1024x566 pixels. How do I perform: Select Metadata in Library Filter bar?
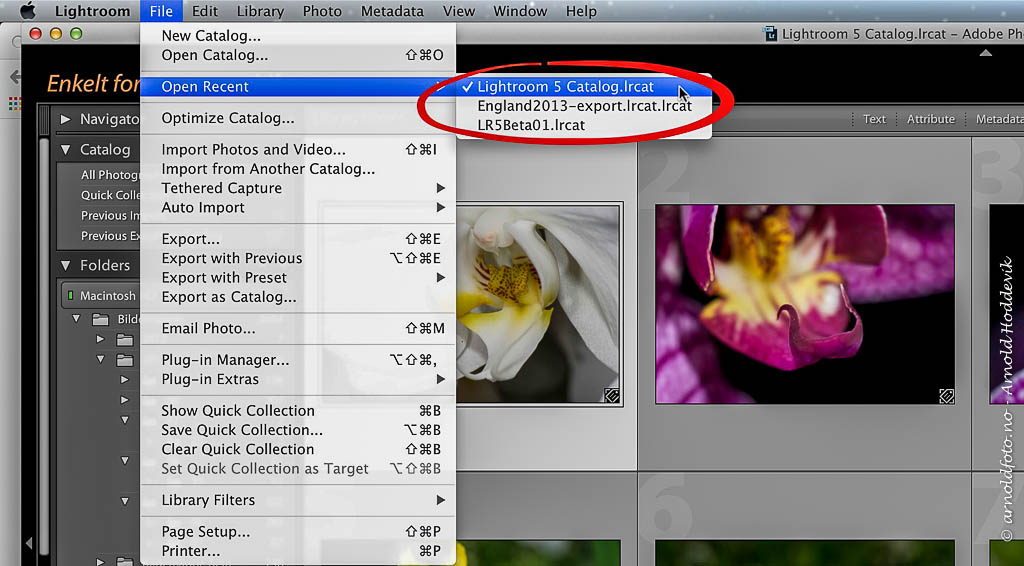pyautogui.click(x=999, y=119)
